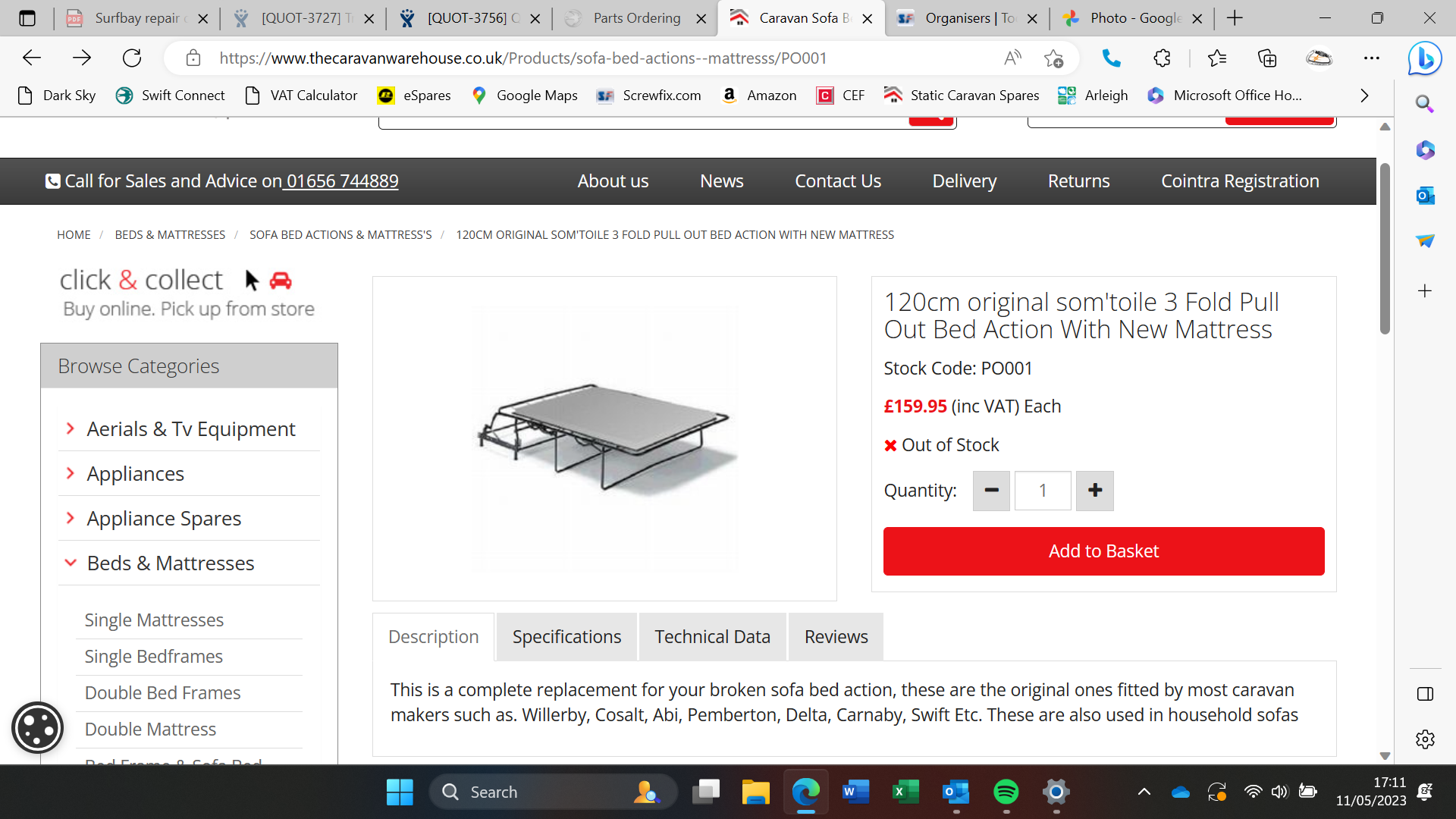Viewport: 1456px width, 819px height.
Task: Open Collections icon in Edge toolbar
Action: pyautogui.click(x=1267, y=58)
